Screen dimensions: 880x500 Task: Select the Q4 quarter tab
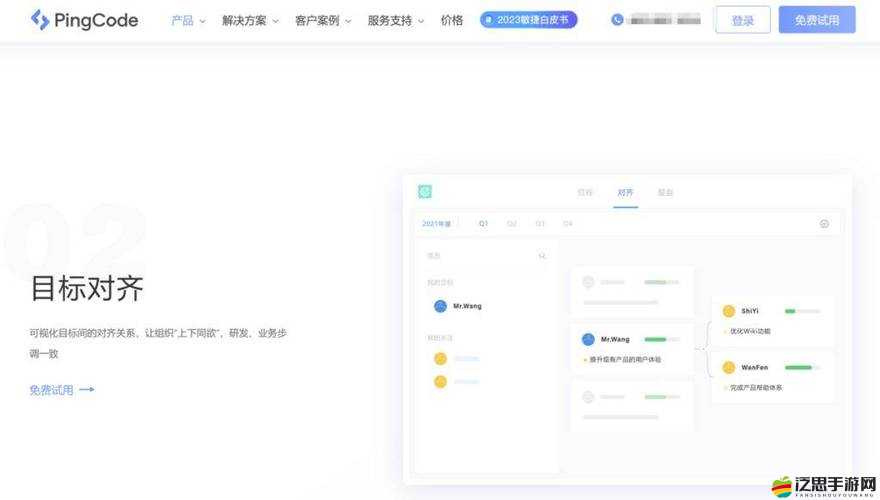pyautogui.click(x=568, y=224)
